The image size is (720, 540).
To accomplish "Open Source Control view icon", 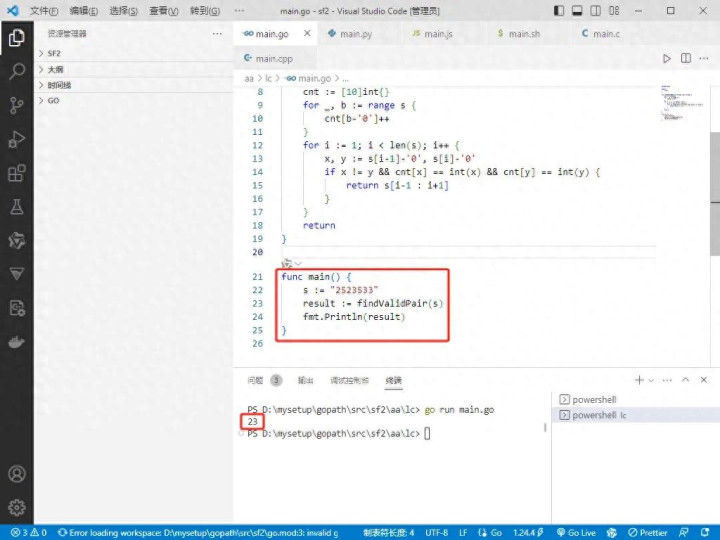I will tap(17, 105).
